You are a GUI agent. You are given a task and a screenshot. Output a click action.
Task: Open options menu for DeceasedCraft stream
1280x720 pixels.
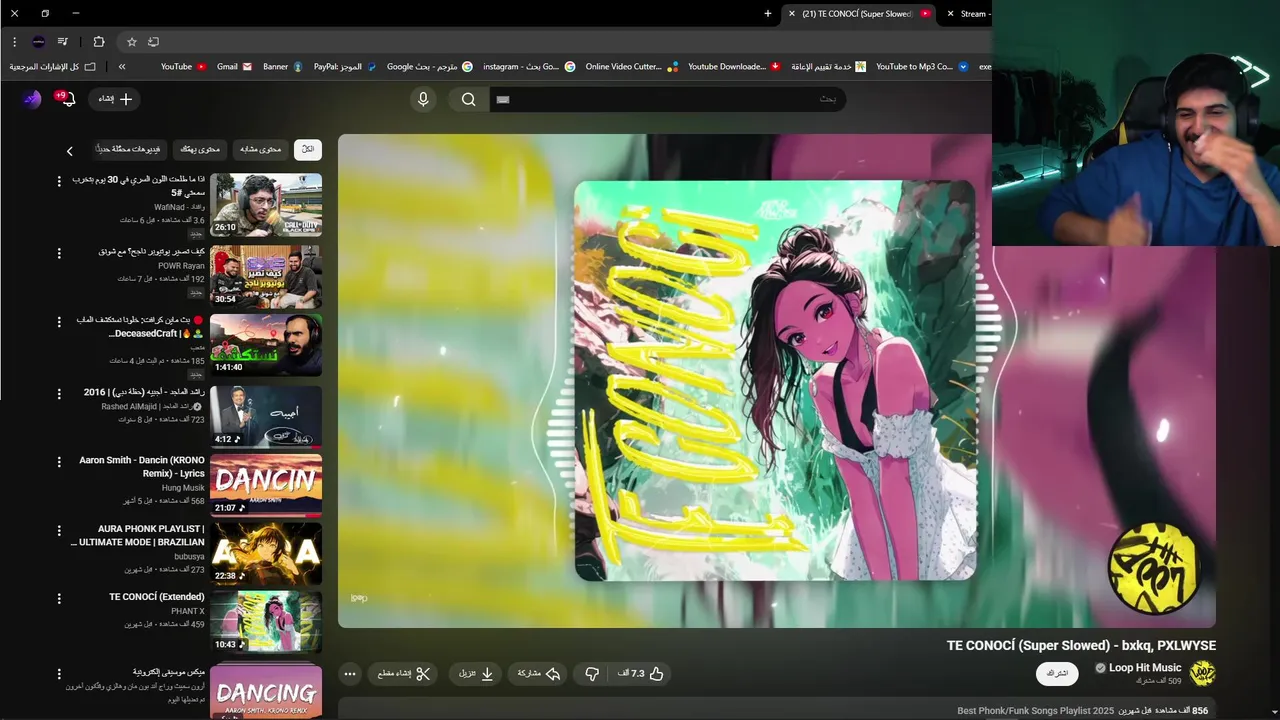tap(59, 323)
